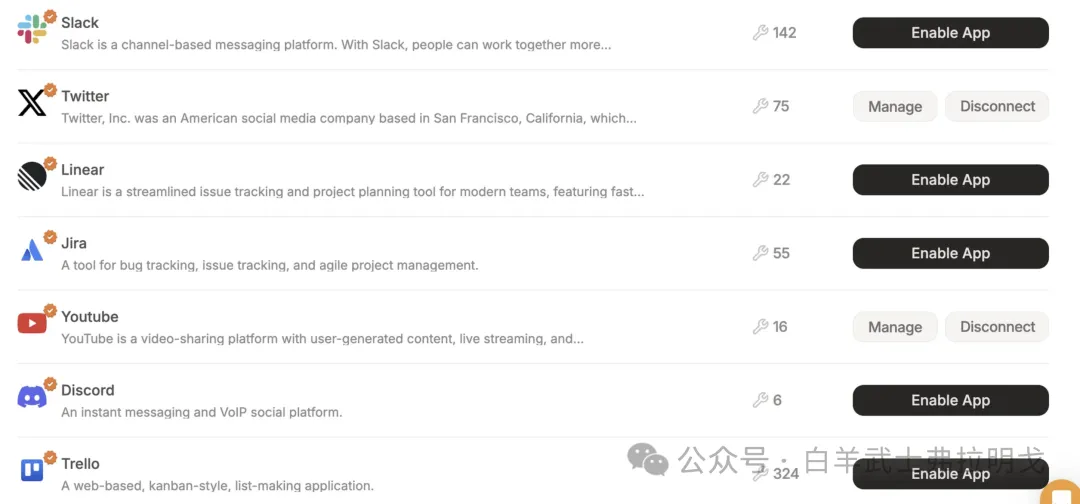Click the Discord app logo icon

point(32,397)
